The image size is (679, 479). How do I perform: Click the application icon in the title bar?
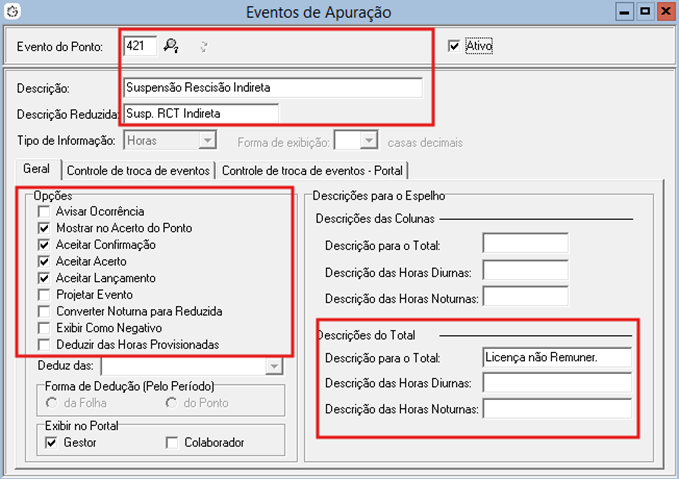tap(12, 12)
